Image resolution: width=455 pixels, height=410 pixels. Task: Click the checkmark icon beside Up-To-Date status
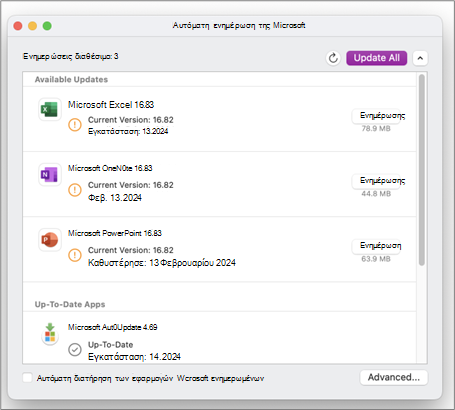[75, 350]
